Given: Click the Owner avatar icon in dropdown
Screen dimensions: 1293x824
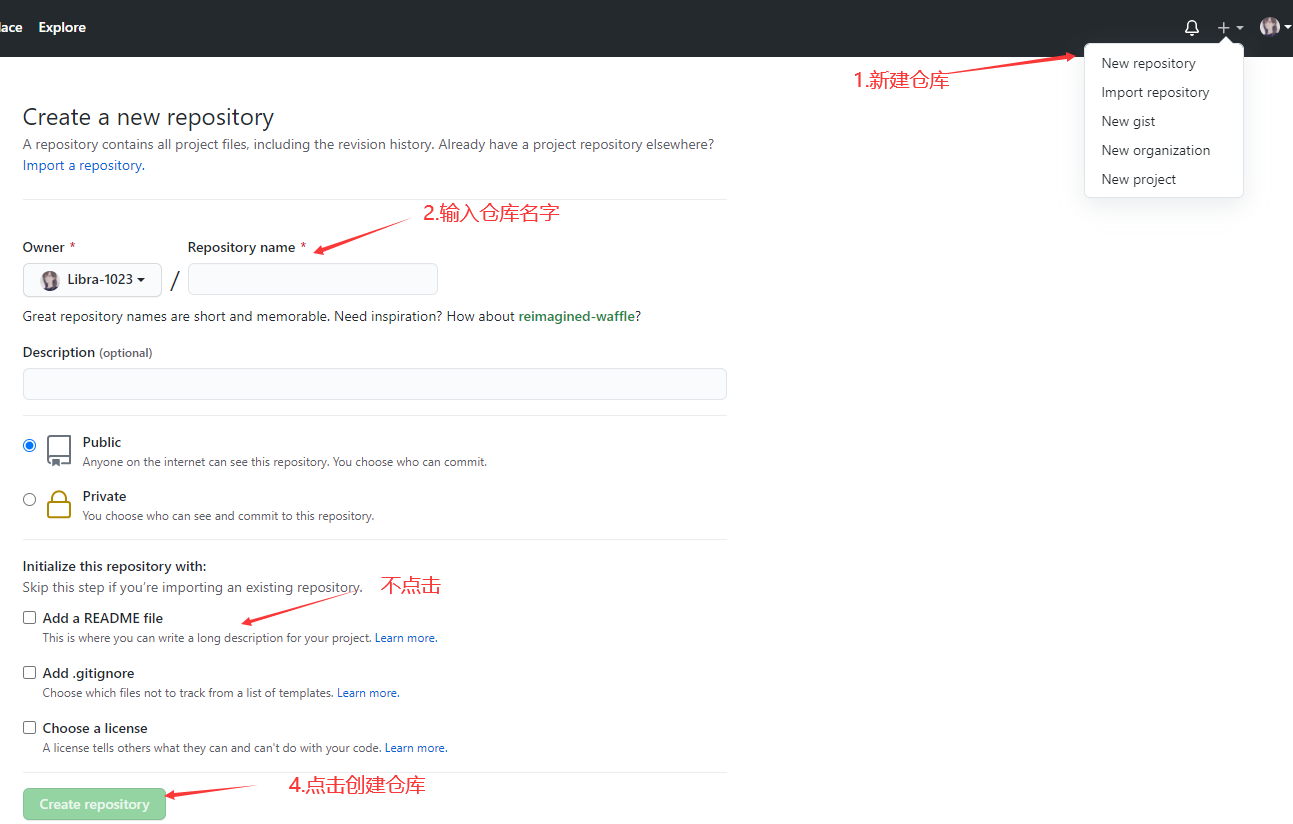Looking at the screenshot, I should (50, 280).
